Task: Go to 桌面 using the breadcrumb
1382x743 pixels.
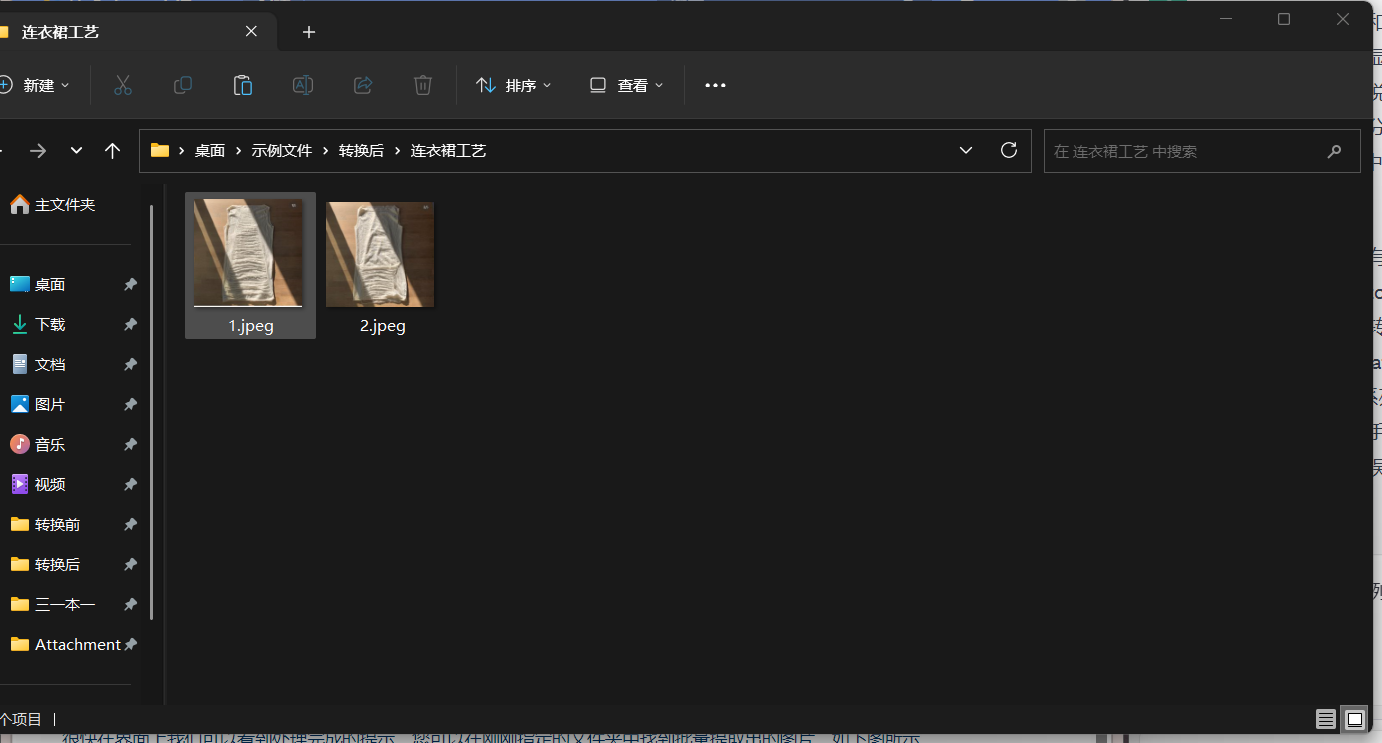Action: [210, 150]
